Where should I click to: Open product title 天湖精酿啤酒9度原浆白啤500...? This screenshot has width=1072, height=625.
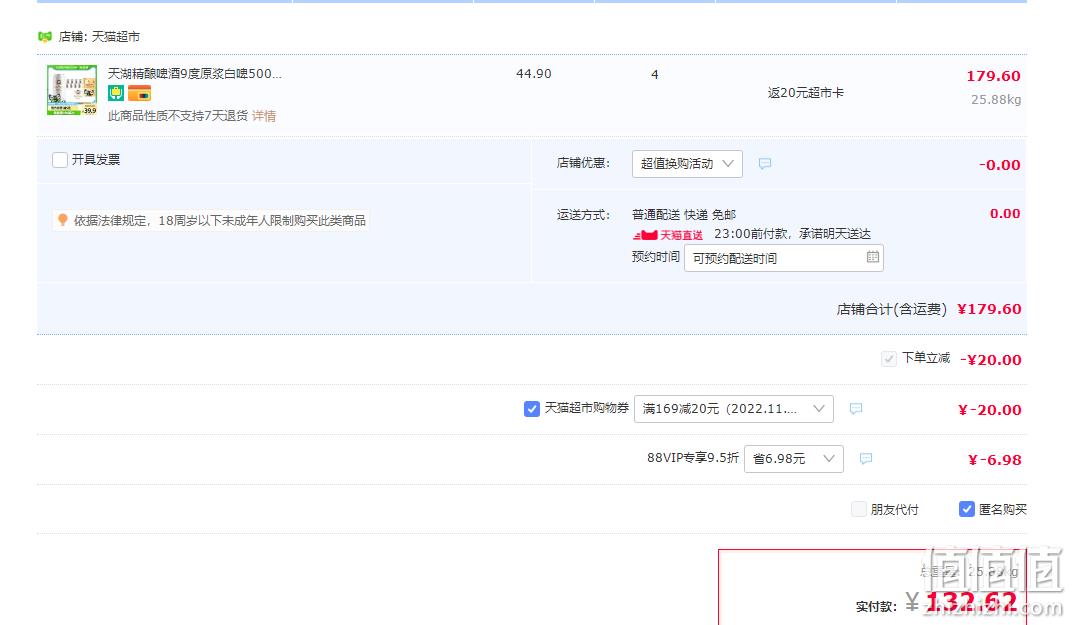195,73
